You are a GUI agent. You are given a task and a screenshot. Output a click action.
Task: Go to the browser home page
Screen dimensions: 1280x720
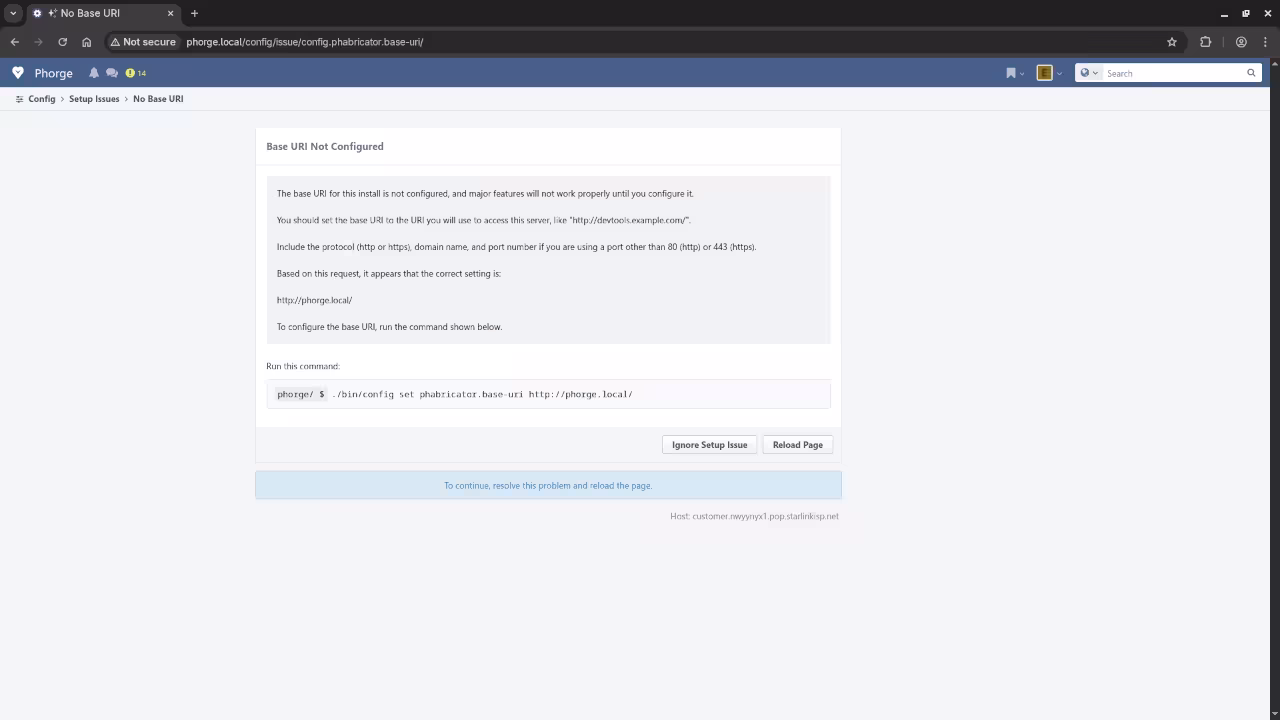86,42
